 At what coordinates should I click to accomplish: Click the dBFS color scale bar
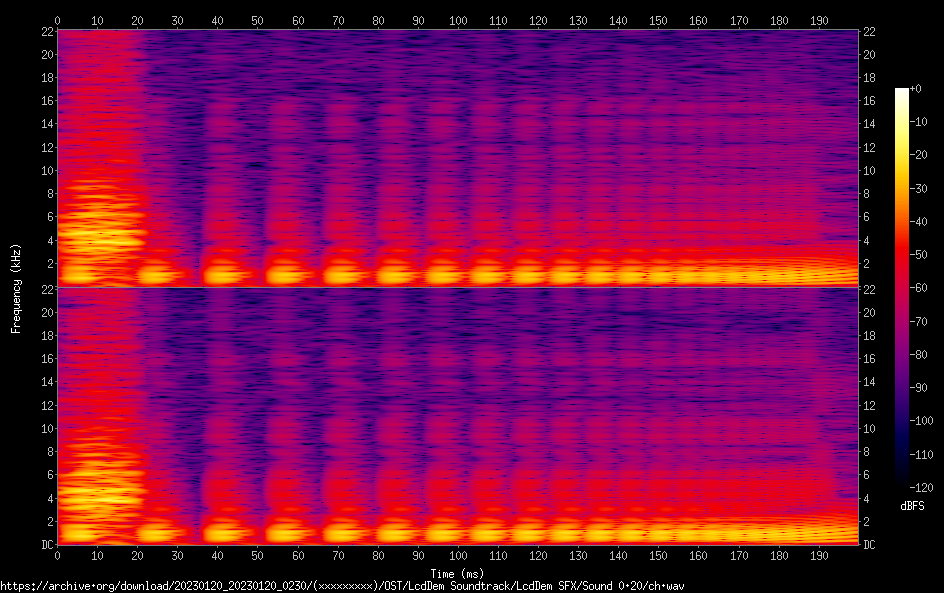(902, 288)
